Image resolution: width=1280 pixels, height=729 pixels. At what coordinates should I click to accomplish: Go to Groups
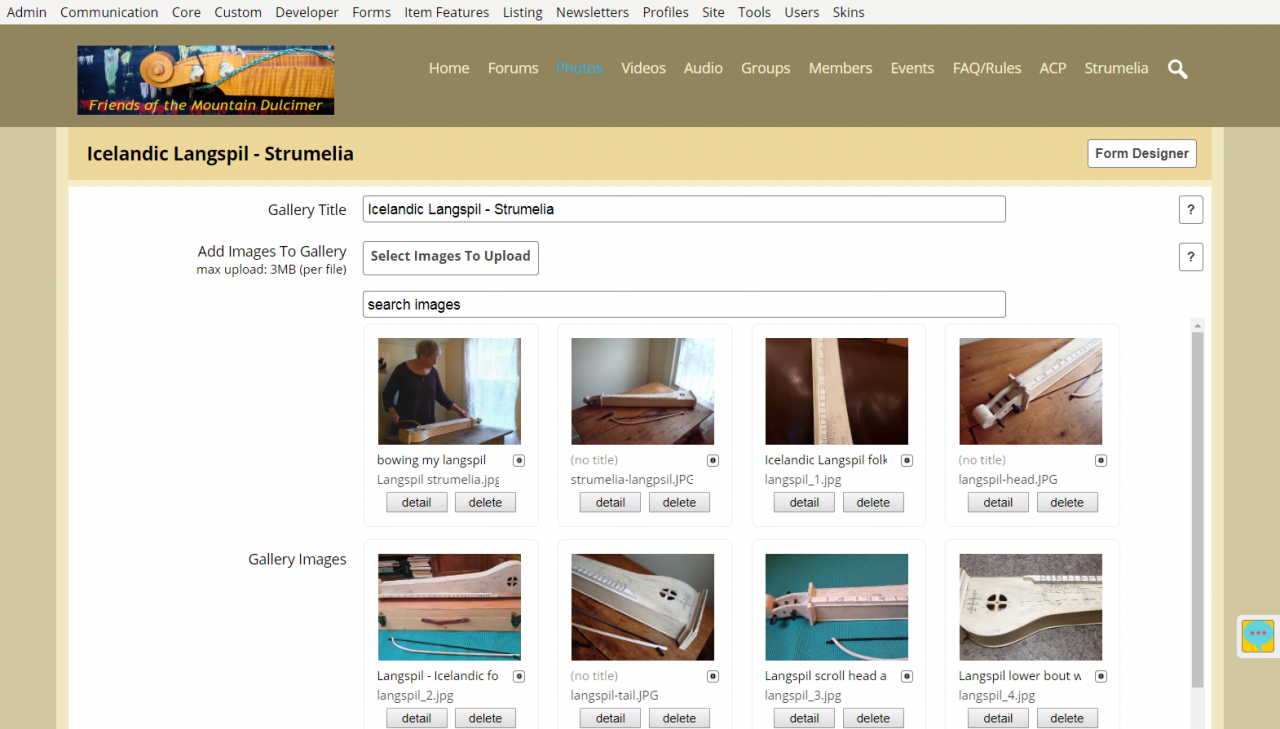766,68
